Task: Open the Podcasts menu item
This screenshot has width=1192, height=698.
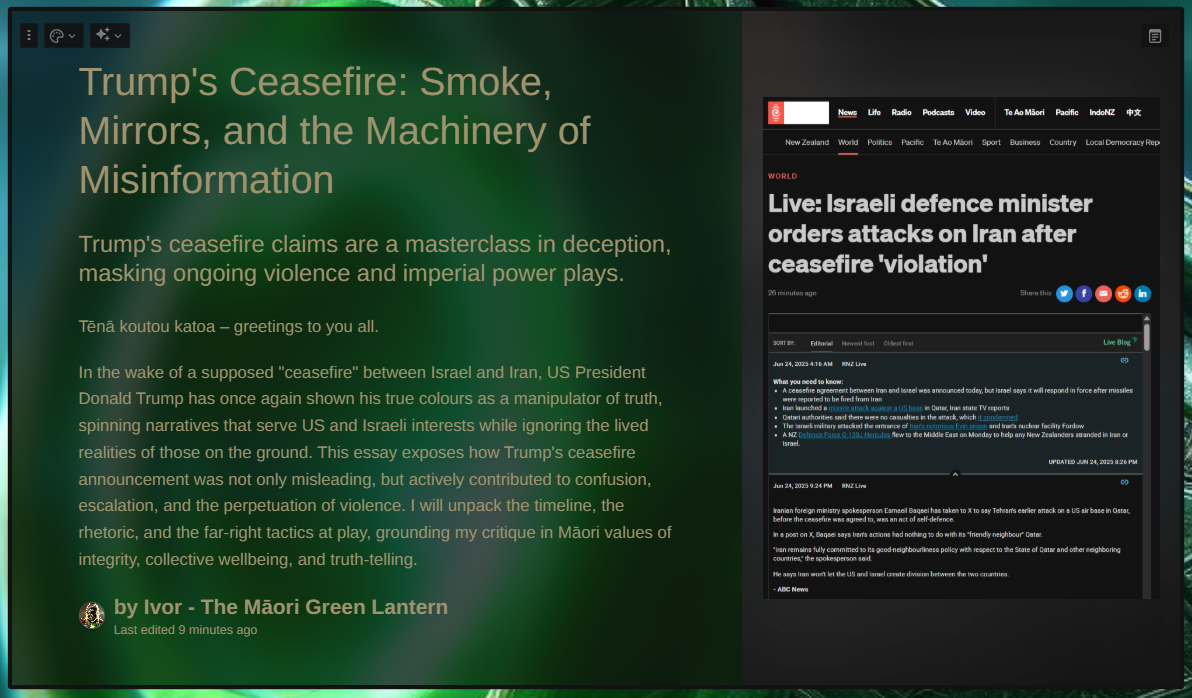Action: point(938,112)
